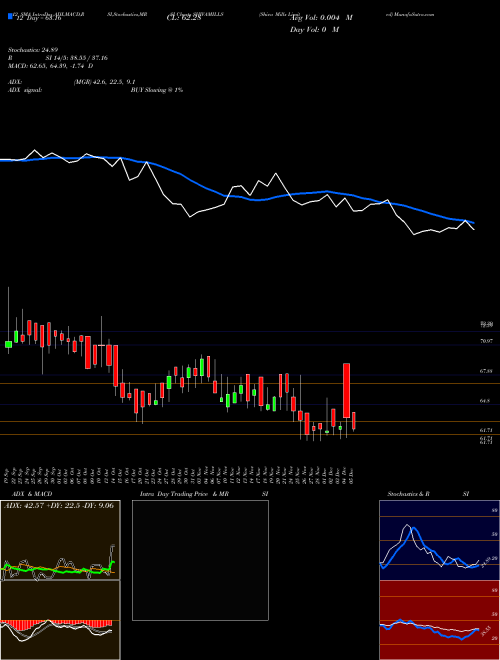Screen dimensions: 500x660
Task: Click the 'Stochastics & R' panel title
Action: (x=408, y=494)
